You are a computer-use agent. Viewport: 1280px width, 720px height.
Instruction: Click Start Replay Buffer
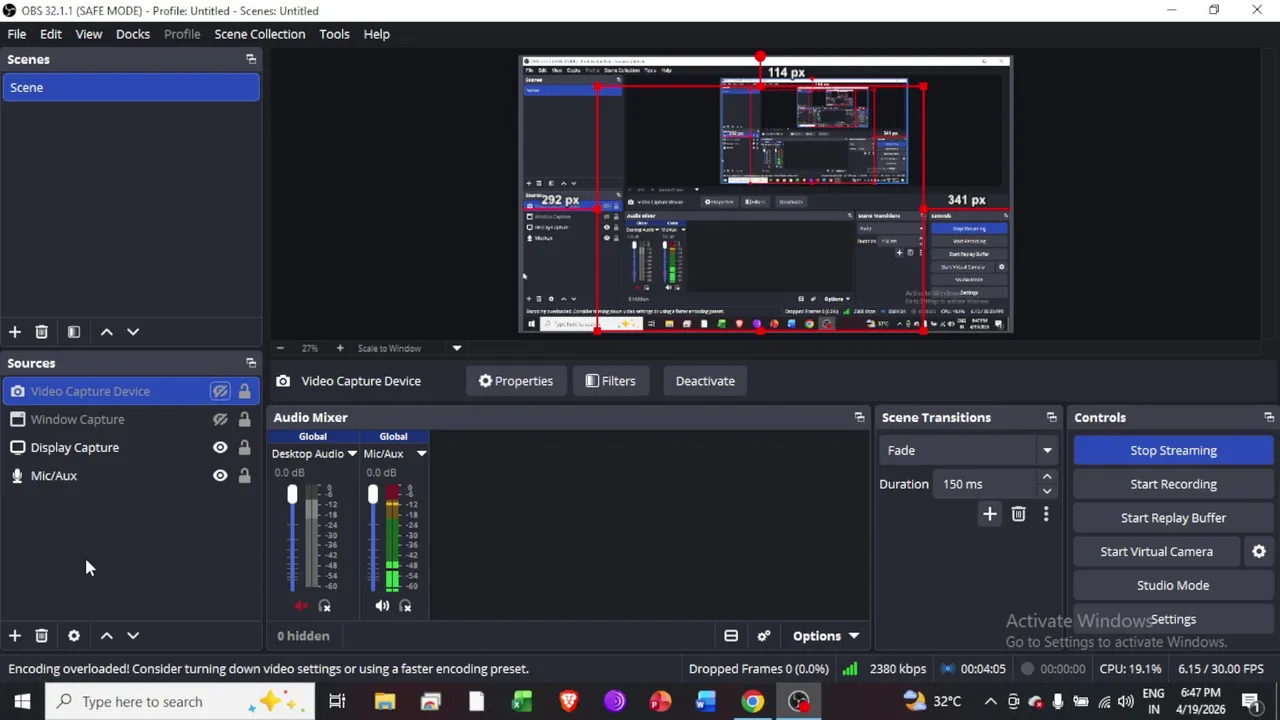pos(1173,518)
